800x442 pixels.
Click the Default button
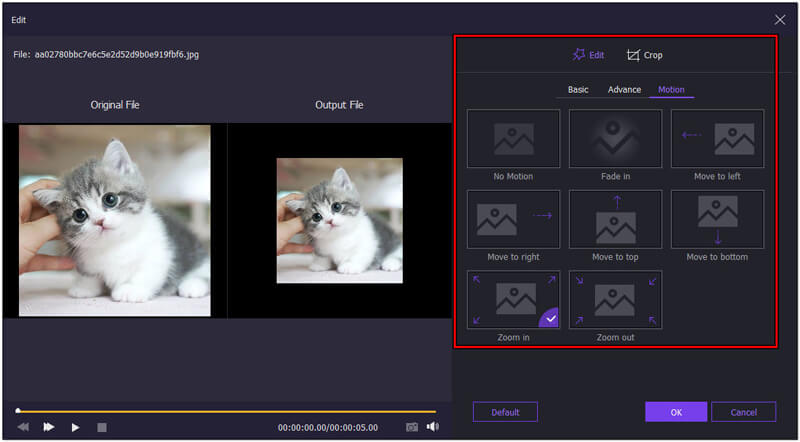(x=505, y=412)
